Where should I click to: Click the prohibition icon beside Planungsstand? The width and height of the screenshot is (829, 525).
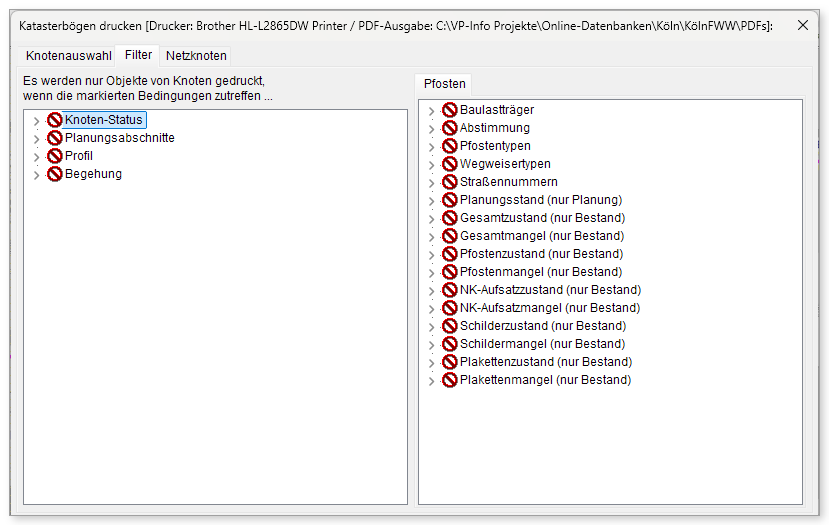pyautogui.click(x=449, y=200)
